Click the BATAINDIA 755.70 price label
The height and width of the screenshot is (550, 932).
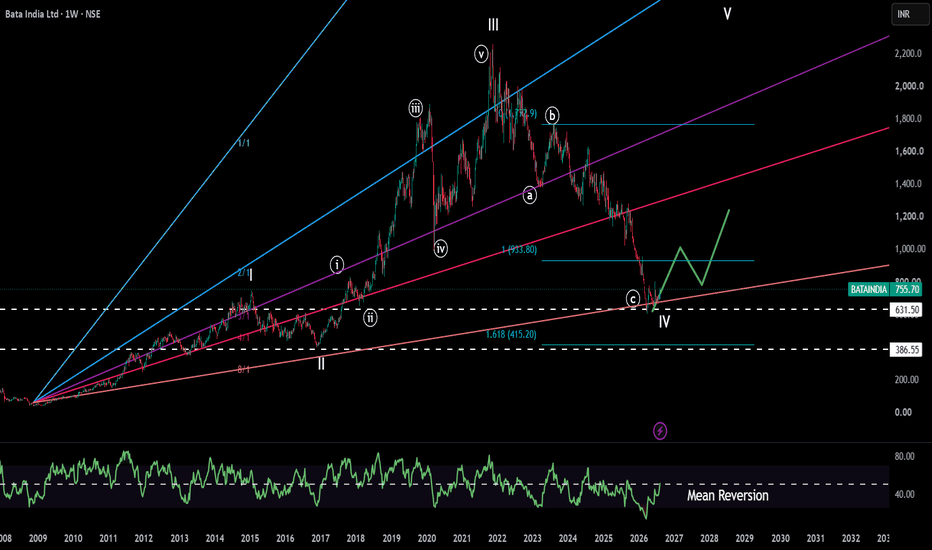[x=885, y=290]
